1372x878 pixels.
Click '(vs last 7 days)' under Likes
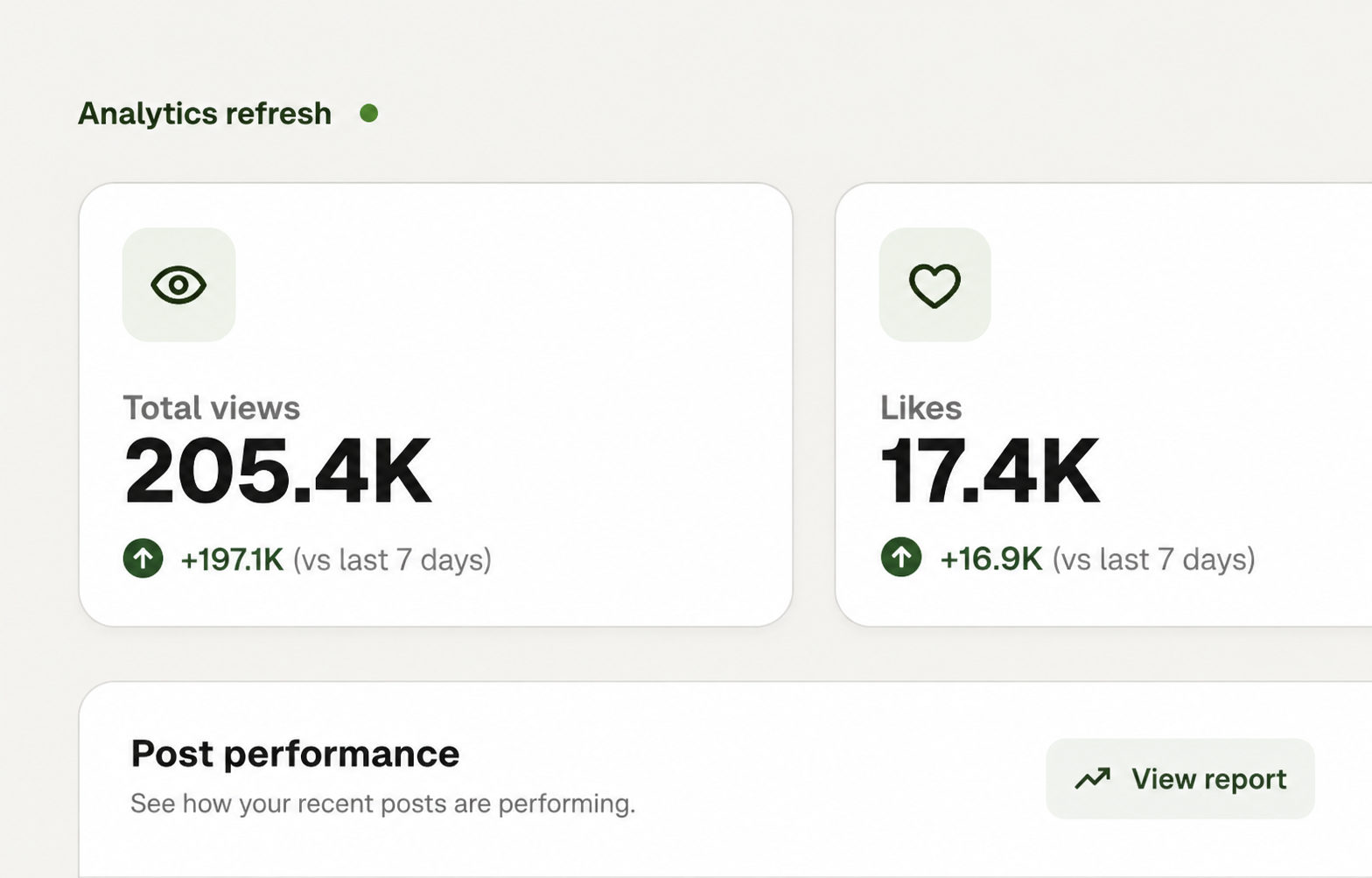tap(1153, 559)
